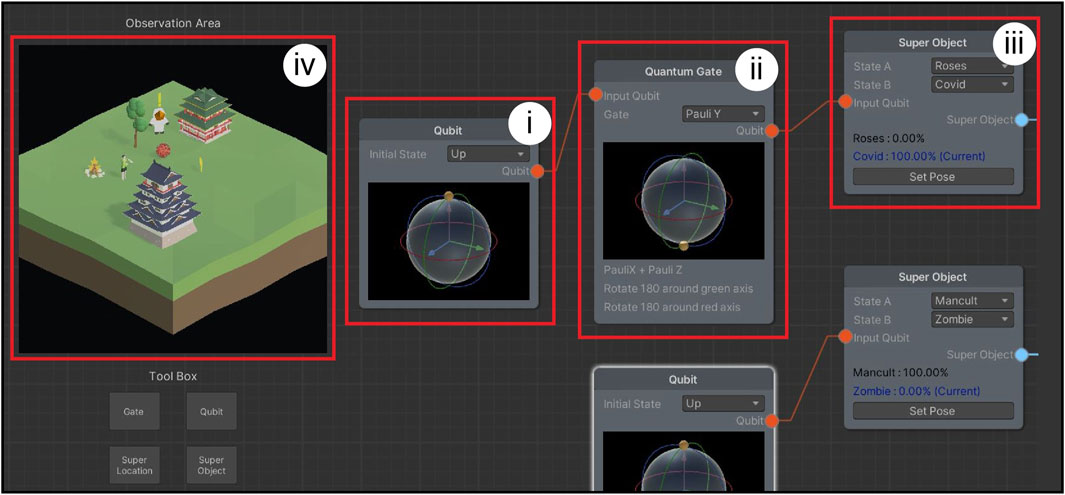Click the Bloch sphere in the Quantum Gate node
The image size is (1065, 495).
683,201
